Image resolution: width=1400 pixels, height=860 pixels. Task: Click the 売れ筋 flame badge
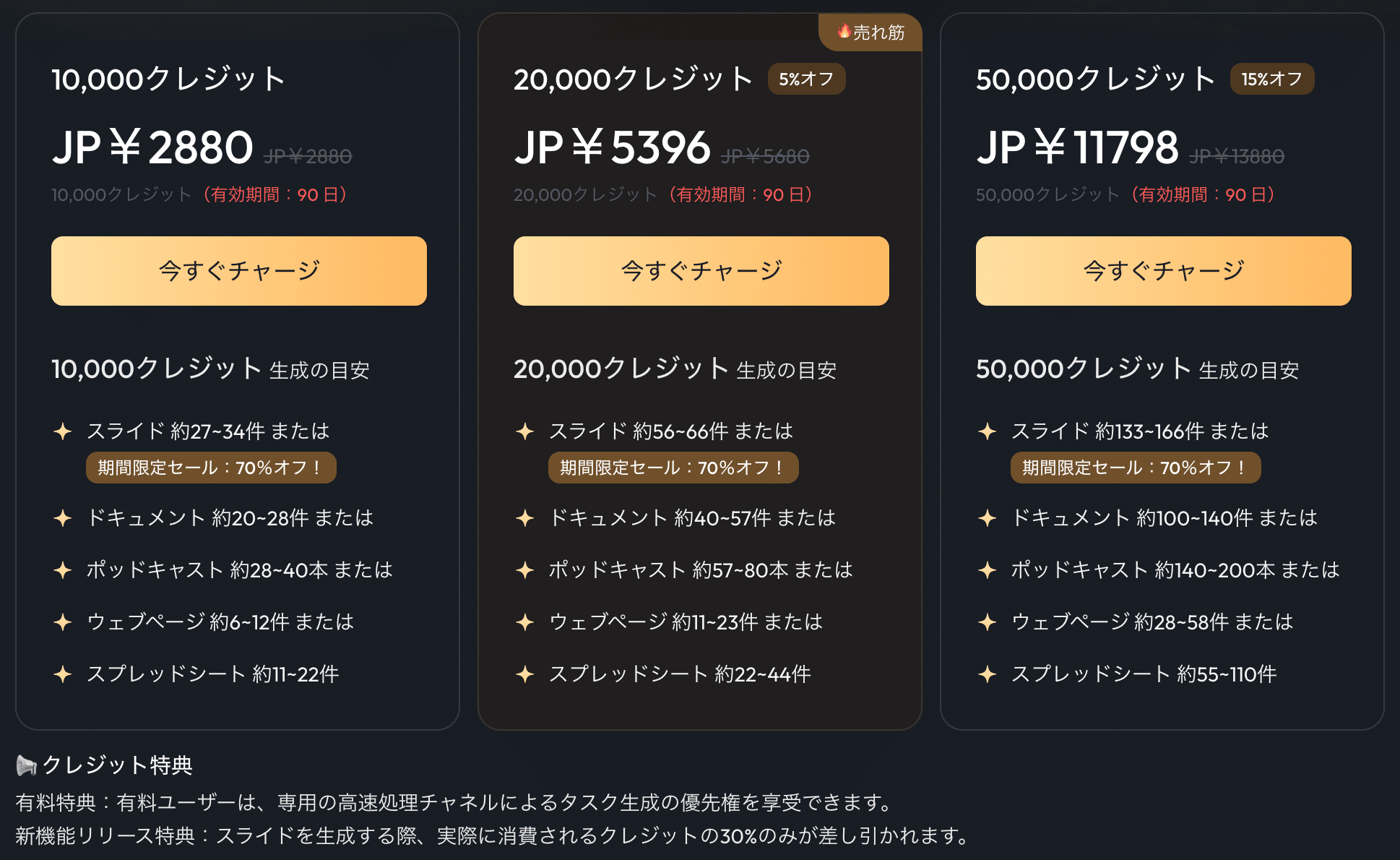point(870,33)
